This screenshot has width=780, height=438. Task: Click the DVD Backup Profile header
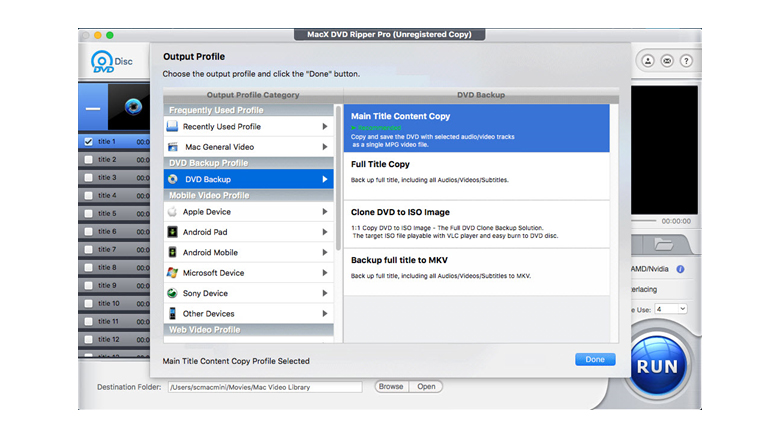[x=249, y=163]
